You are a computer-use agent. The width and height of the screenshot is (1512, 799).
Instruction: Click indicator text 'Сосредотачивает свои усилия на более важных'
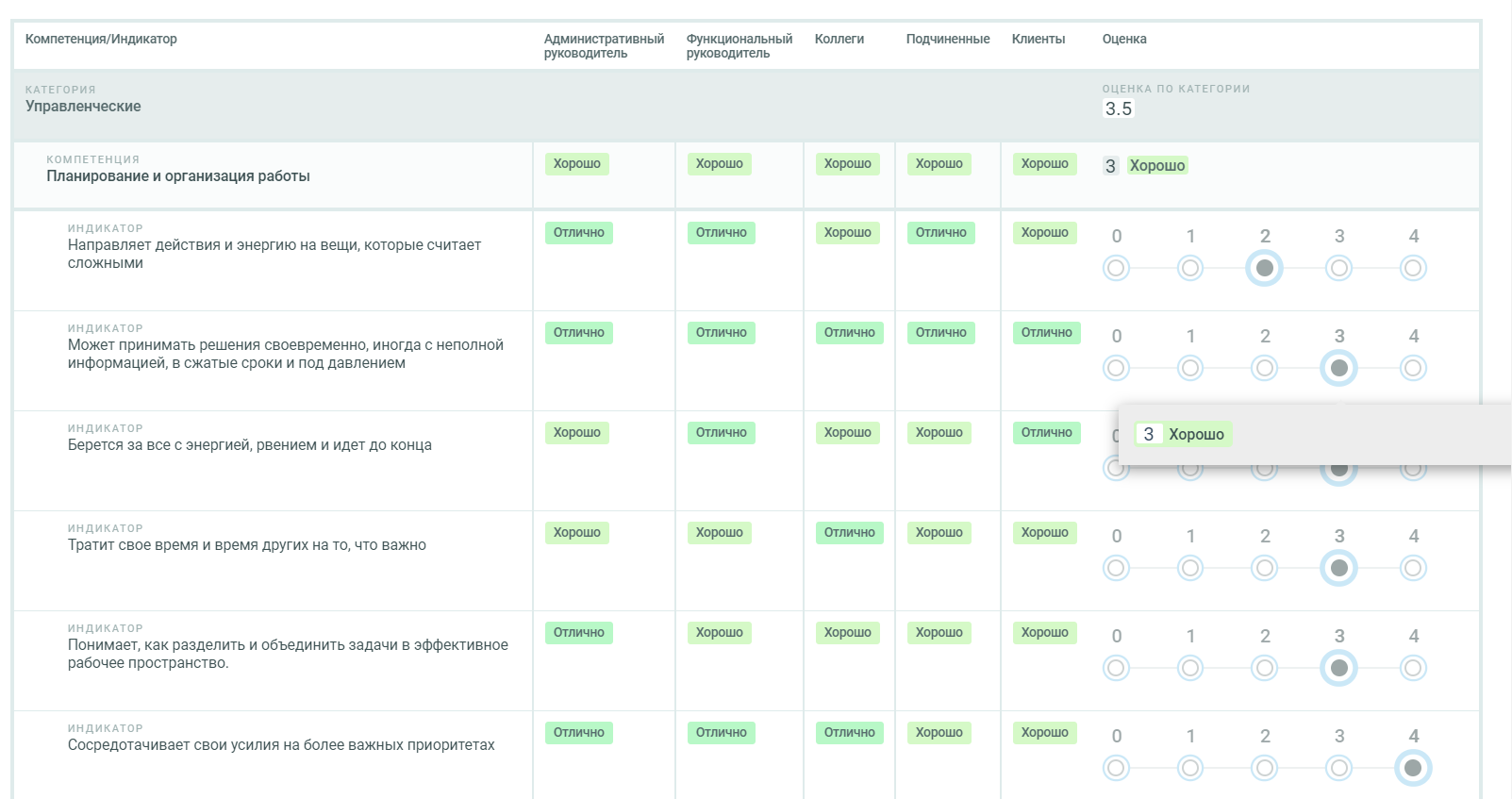pyautogui.click(x=281, y=745)
